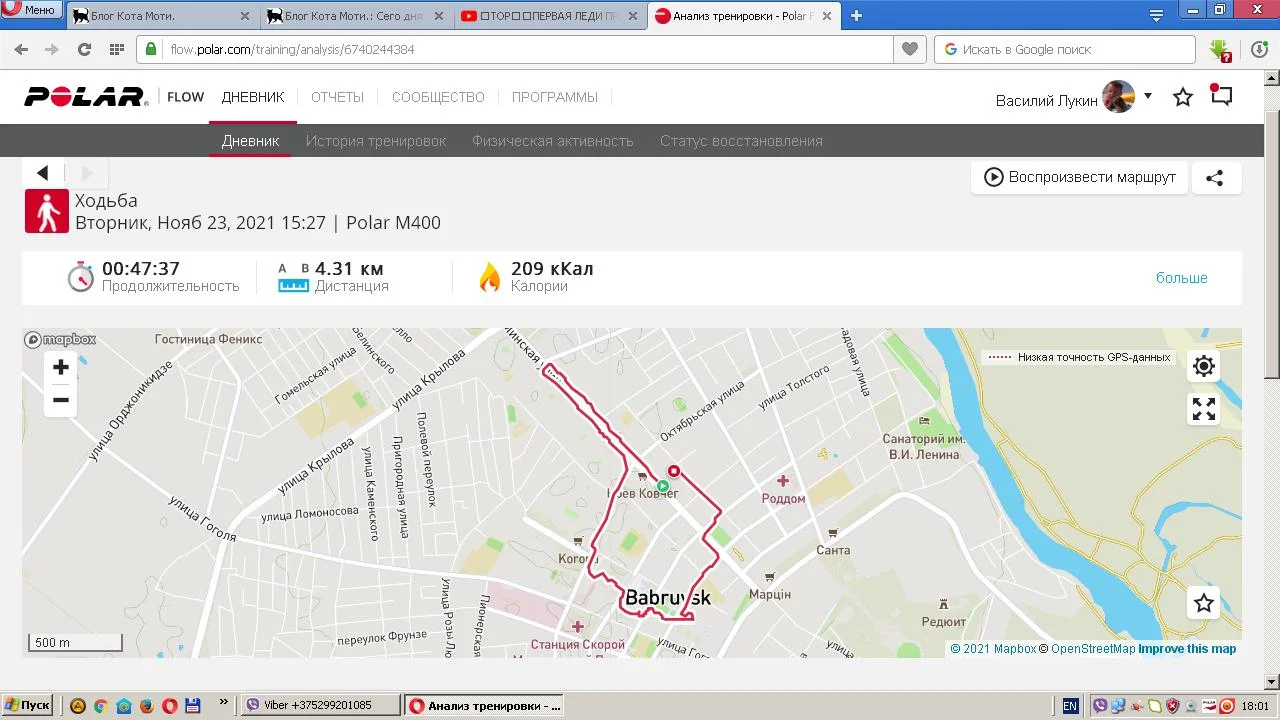Click the star icon on map corner
Image resolution: width=1280 pixels, height=720 pixels.
pos(1204,603)
